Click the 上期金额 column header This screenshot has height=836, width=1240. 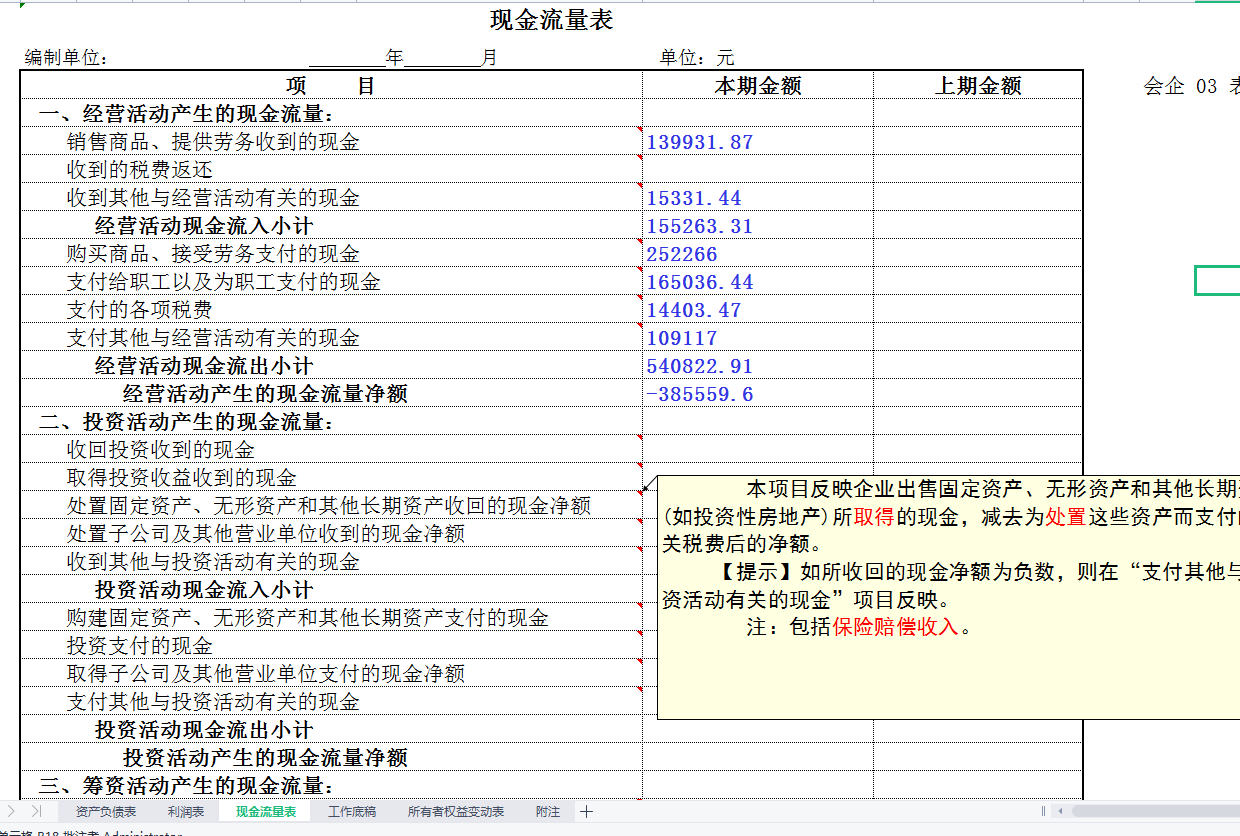pyautogui.click(x=978, y=86)
